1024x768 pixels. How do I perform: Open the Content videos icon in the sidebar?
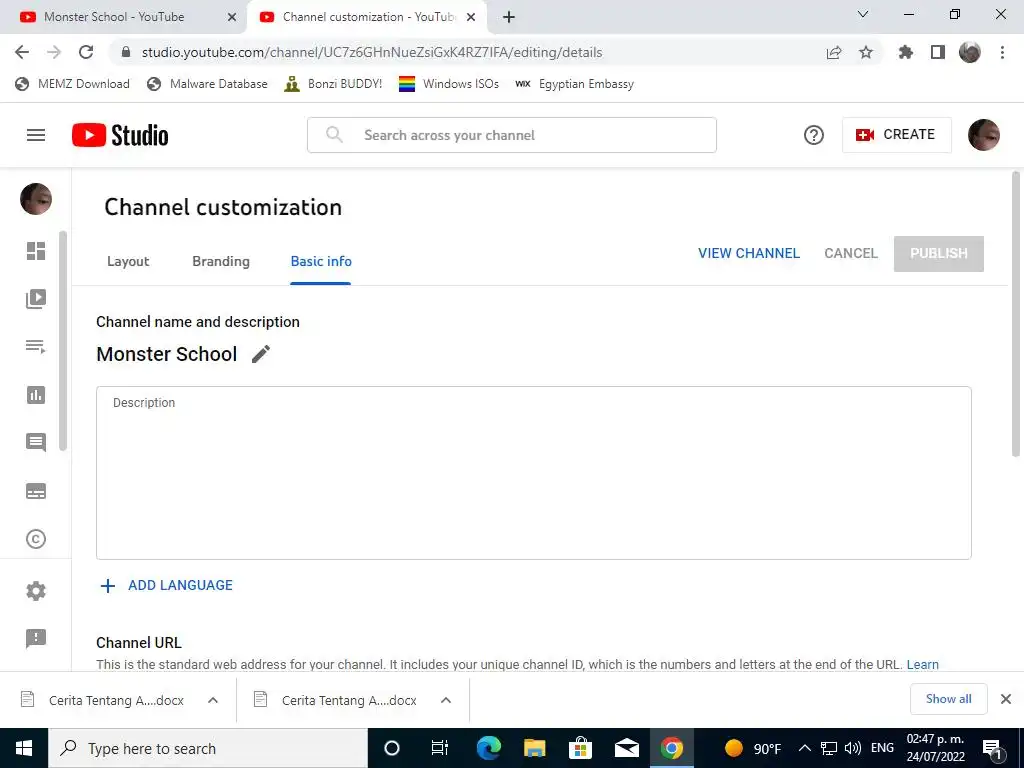[x=36, y=299]
